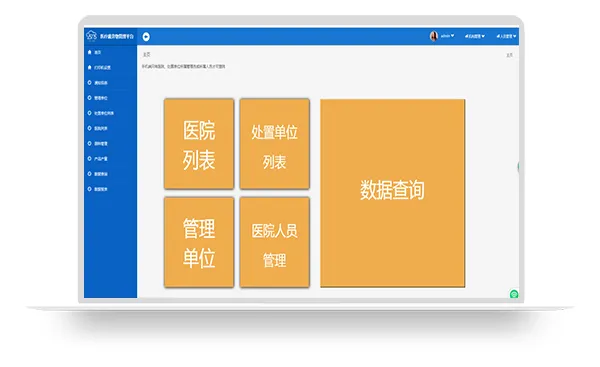
Task: Open the large 数据查询 tile
Action: [393, 193]
